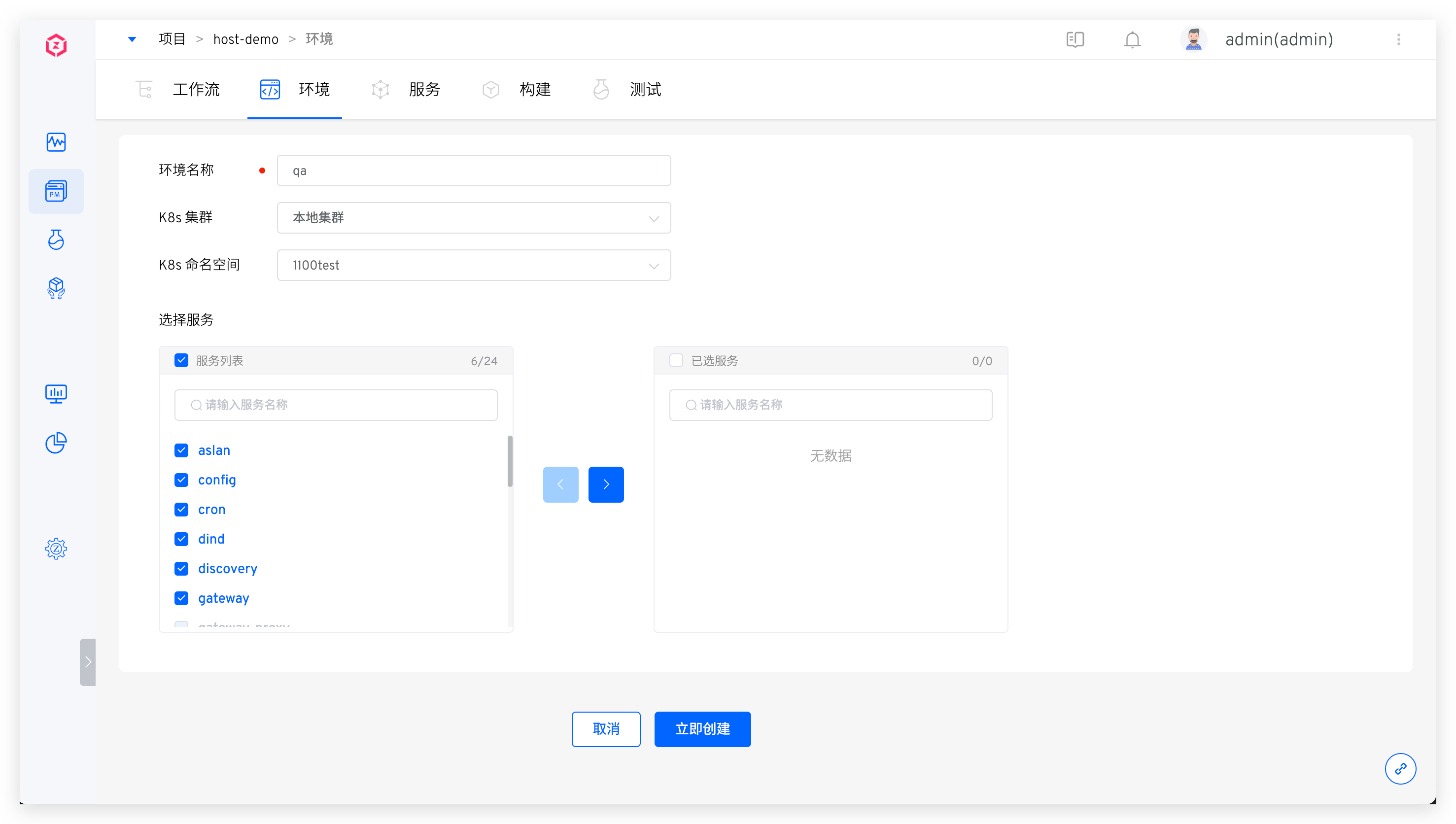Toggle the 服务列表 select-all checkbox
1456x824 pixels.
tap(181, 361)
